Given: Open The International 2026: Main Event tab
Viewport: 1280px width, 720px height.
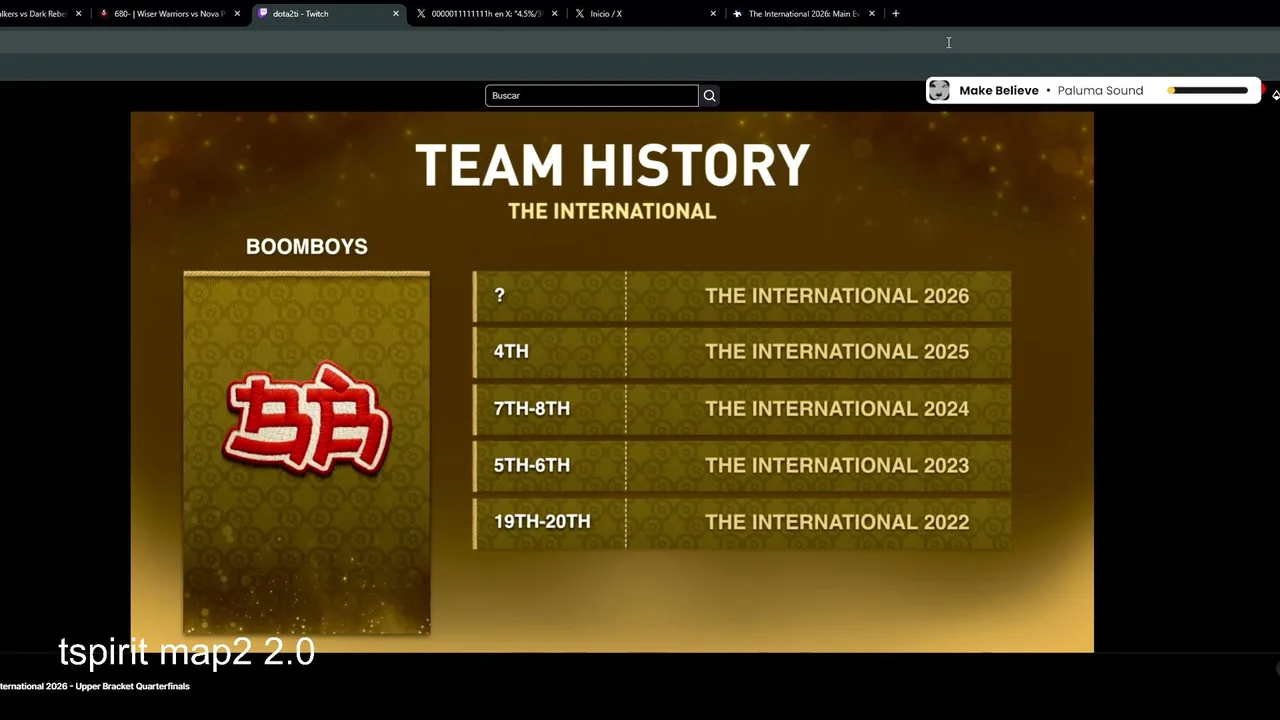Looking at the screenshot, I should click(803, 14).
